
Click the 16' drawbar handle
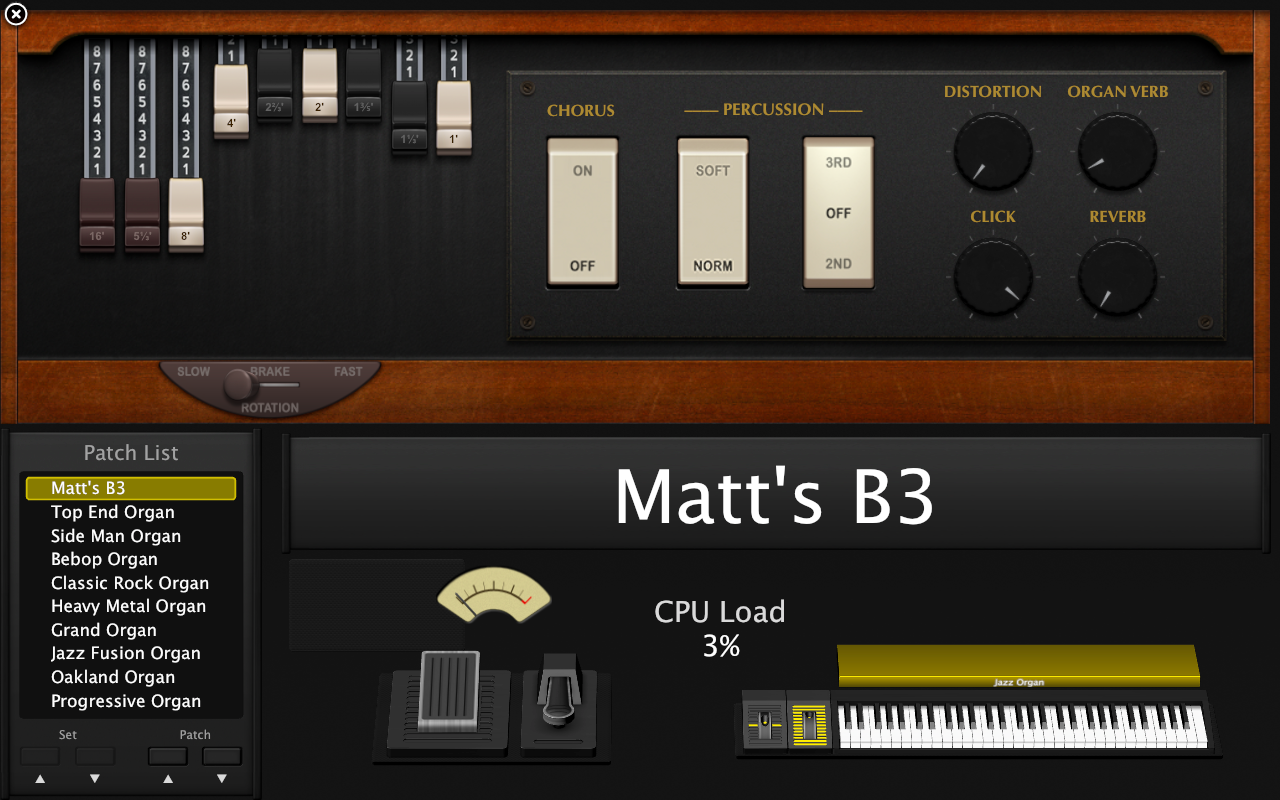point(97,212)
